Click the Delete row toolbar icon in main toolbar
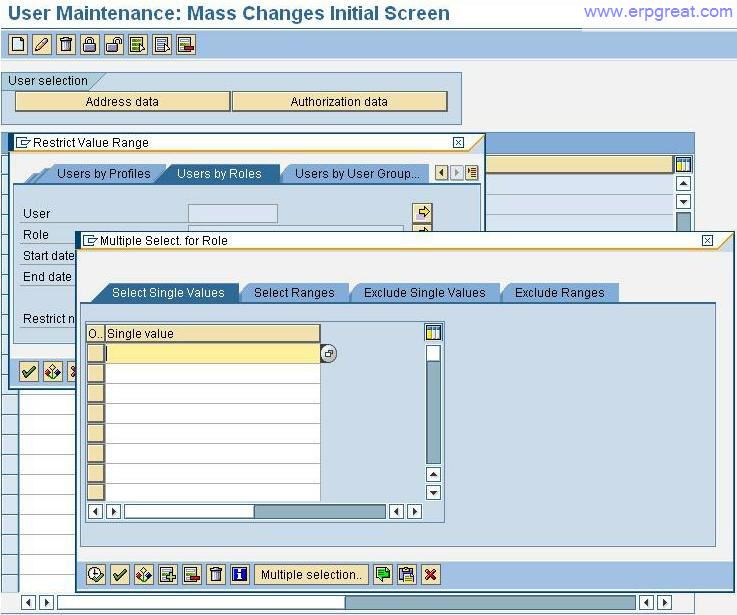Screen dimensions: 737x615 click(186, 45)
